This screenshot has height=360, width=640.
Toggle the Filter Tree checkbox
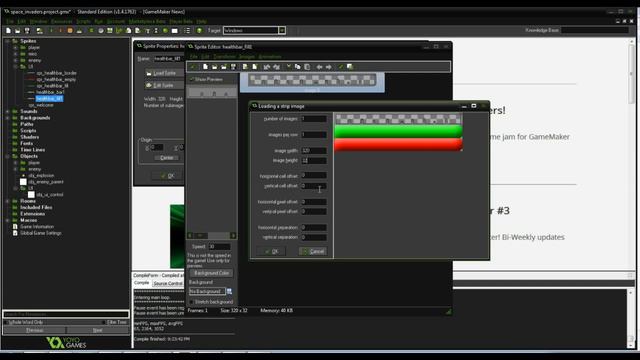pyautogui.click(x=104, y=322)
